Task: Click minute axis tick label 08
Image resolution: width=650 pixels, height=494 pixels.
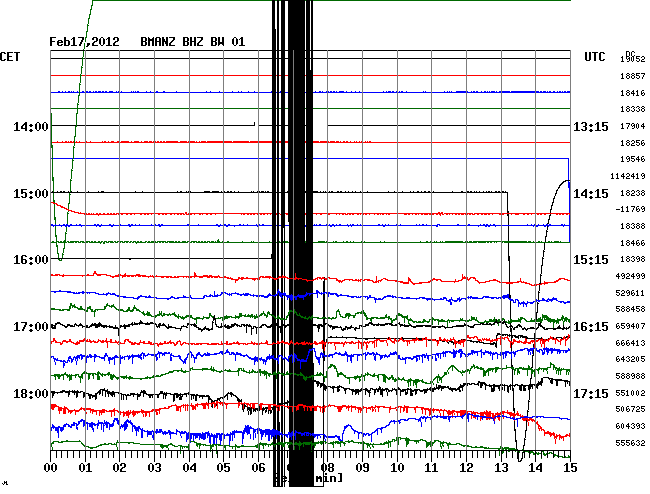Action: click(x=328, y=468)
